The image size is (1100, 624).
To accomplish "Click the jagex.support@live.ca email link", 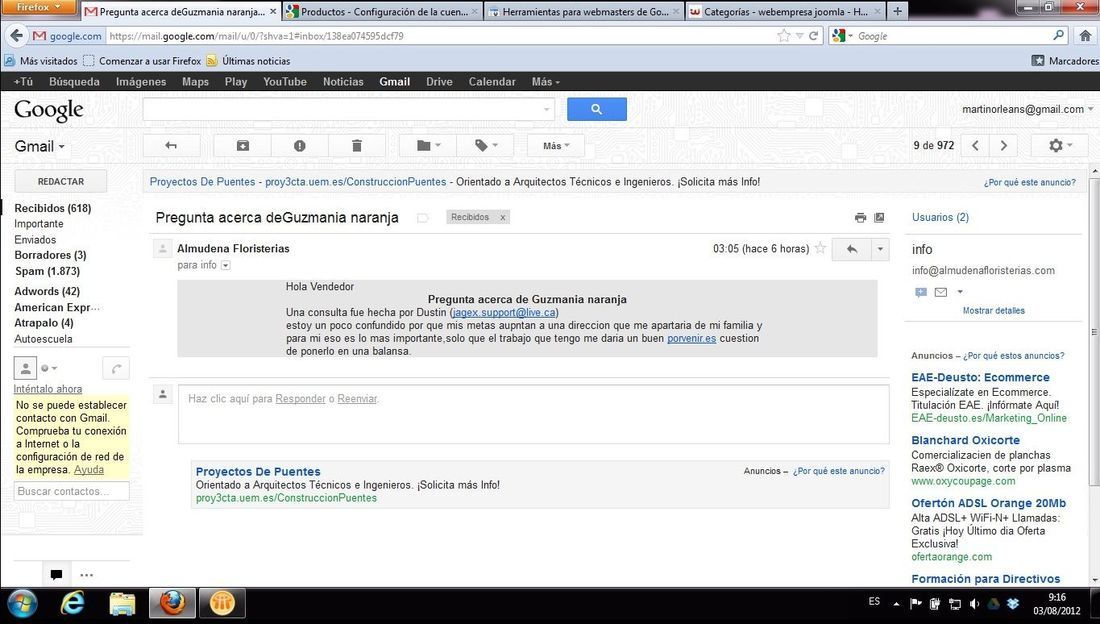I will [504, 312].
